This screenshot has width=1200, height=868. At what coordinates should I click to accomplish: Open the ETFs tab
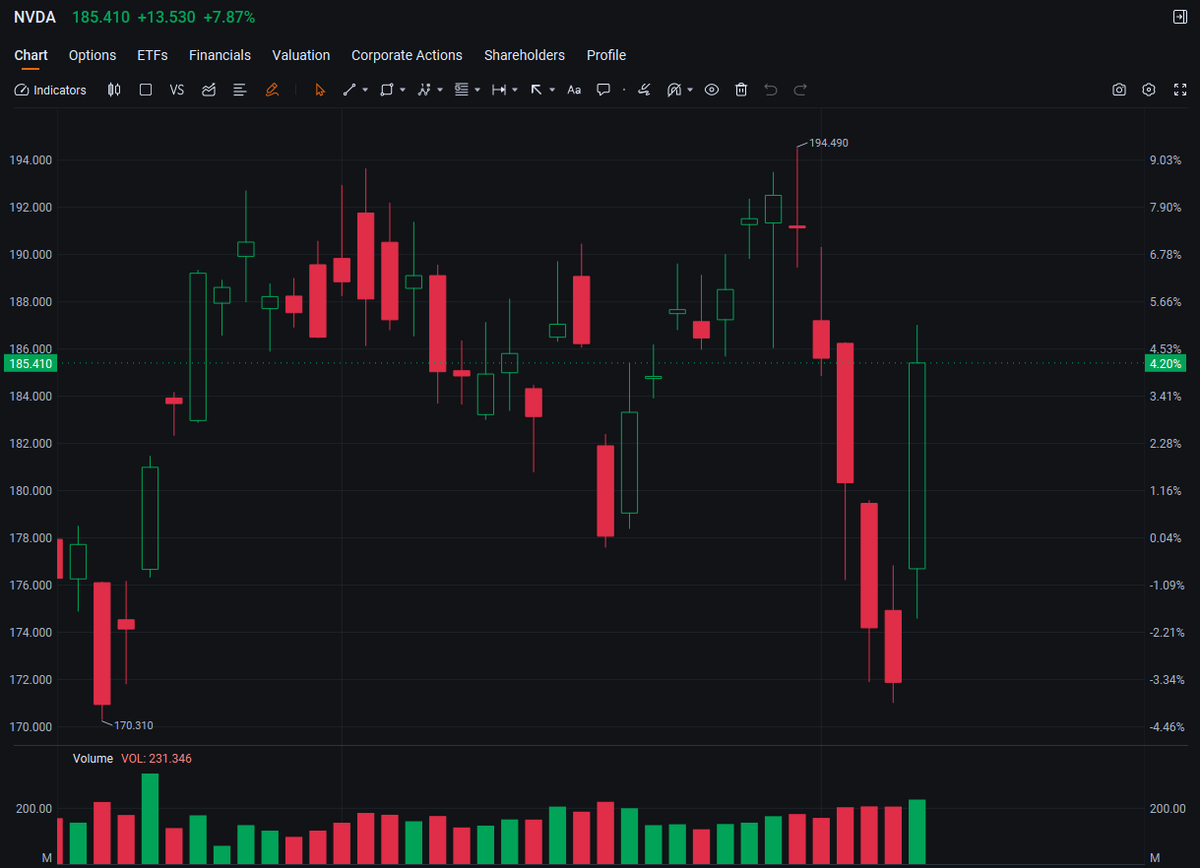[153, 55]
